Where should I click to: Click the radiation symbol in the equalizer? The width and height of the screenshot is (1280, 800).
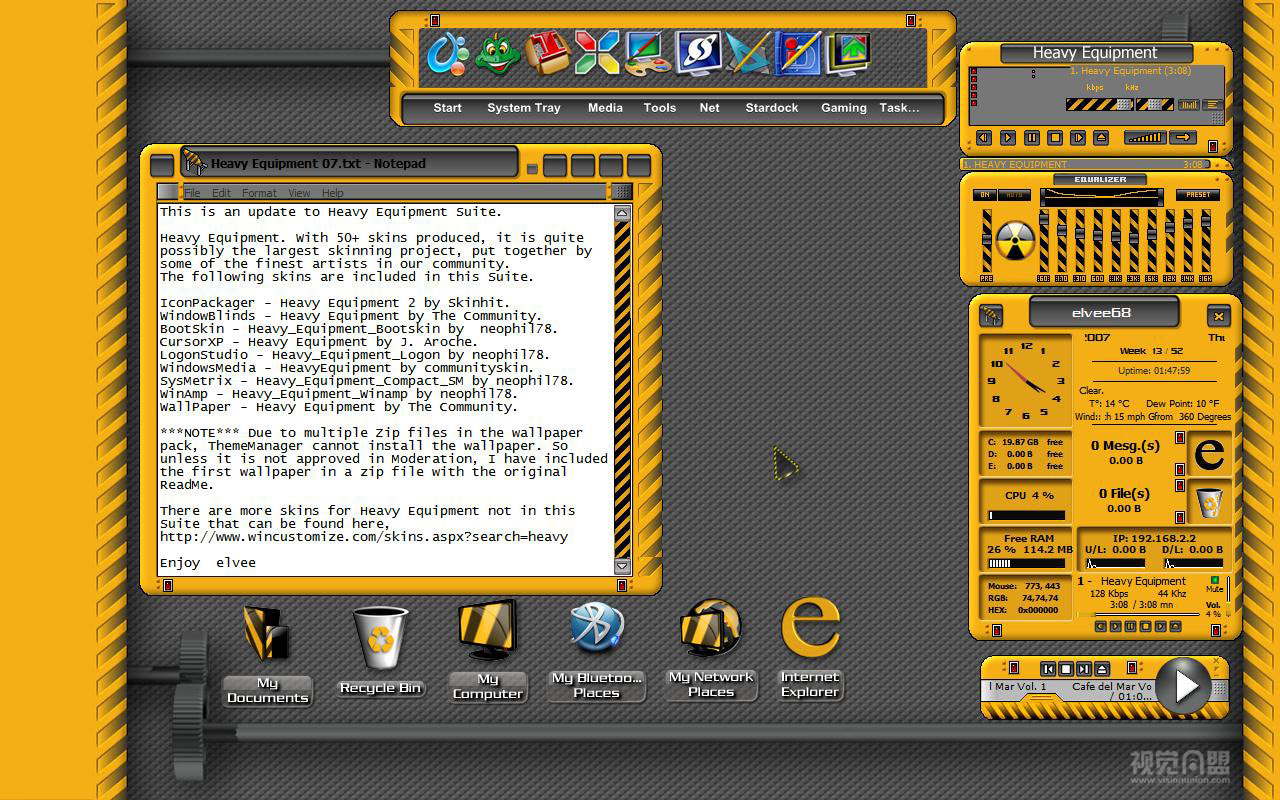point(1014,240)
